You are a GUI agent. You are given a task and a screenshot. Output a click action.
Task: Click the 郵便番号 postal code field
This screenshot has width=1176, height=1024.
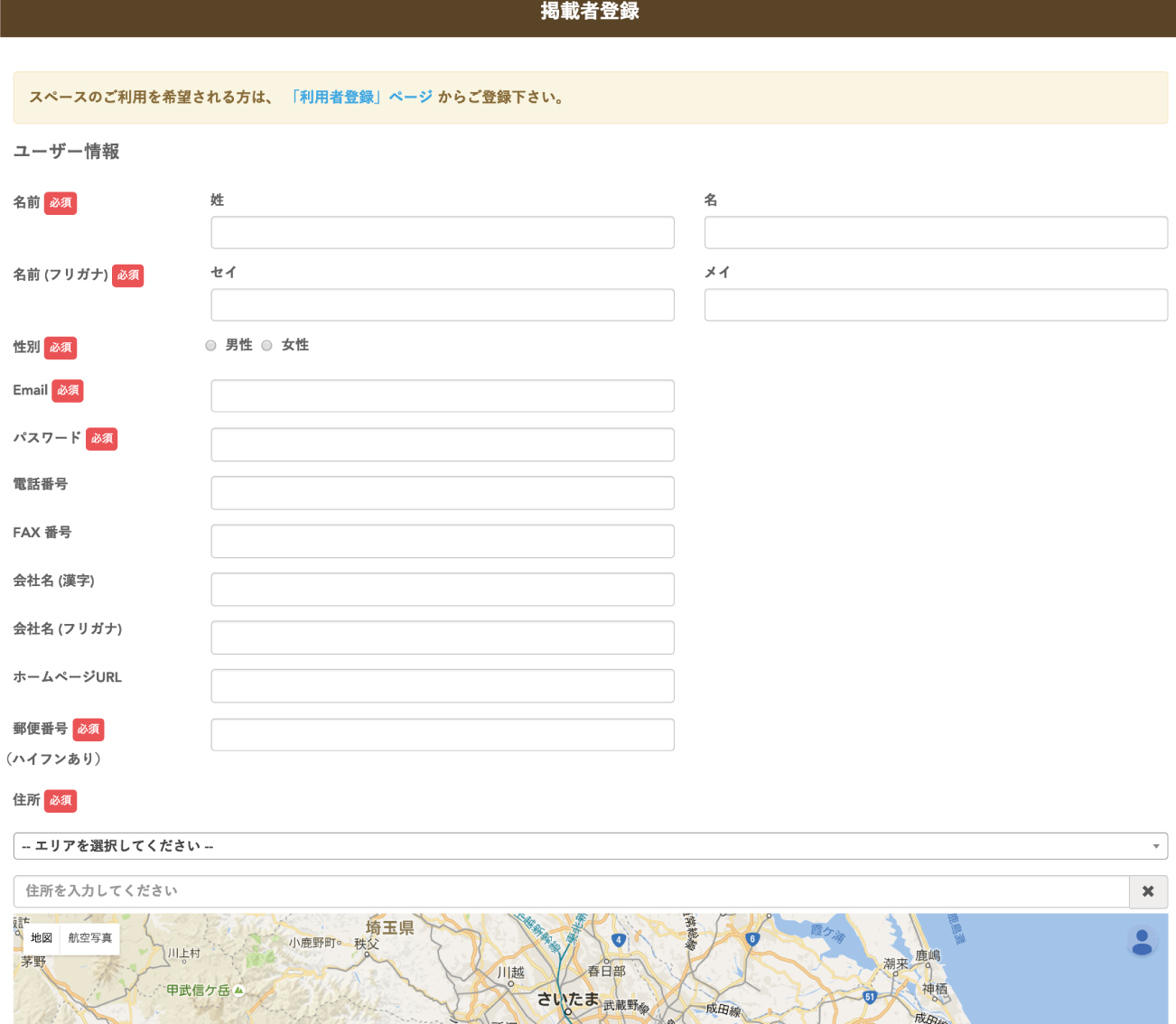tap(443, 735)
